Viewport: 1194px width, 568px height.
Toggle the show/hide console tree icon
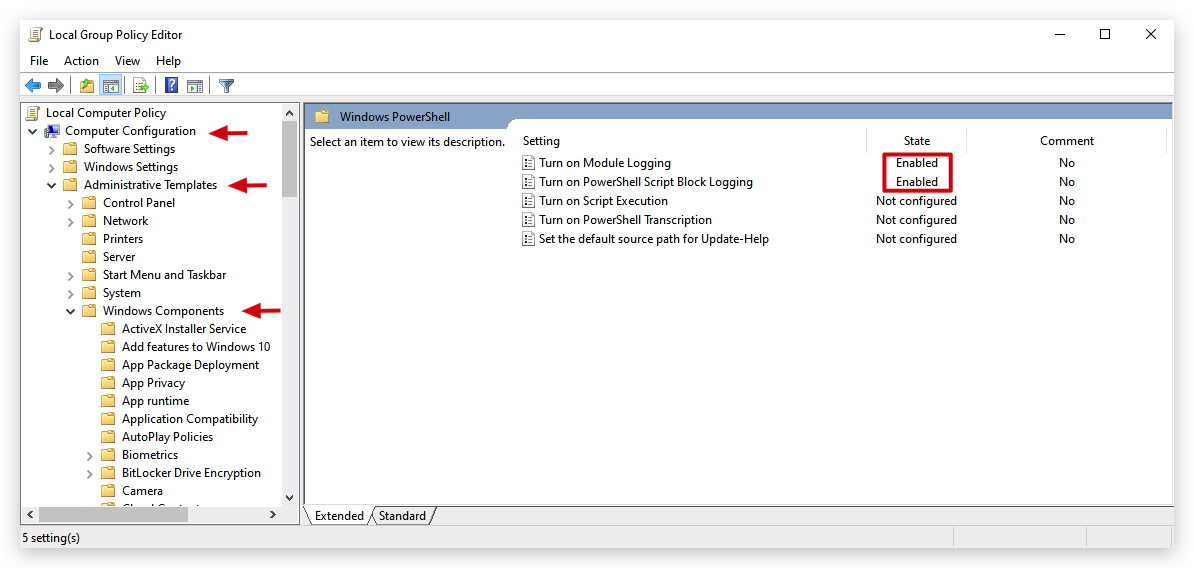110,85
